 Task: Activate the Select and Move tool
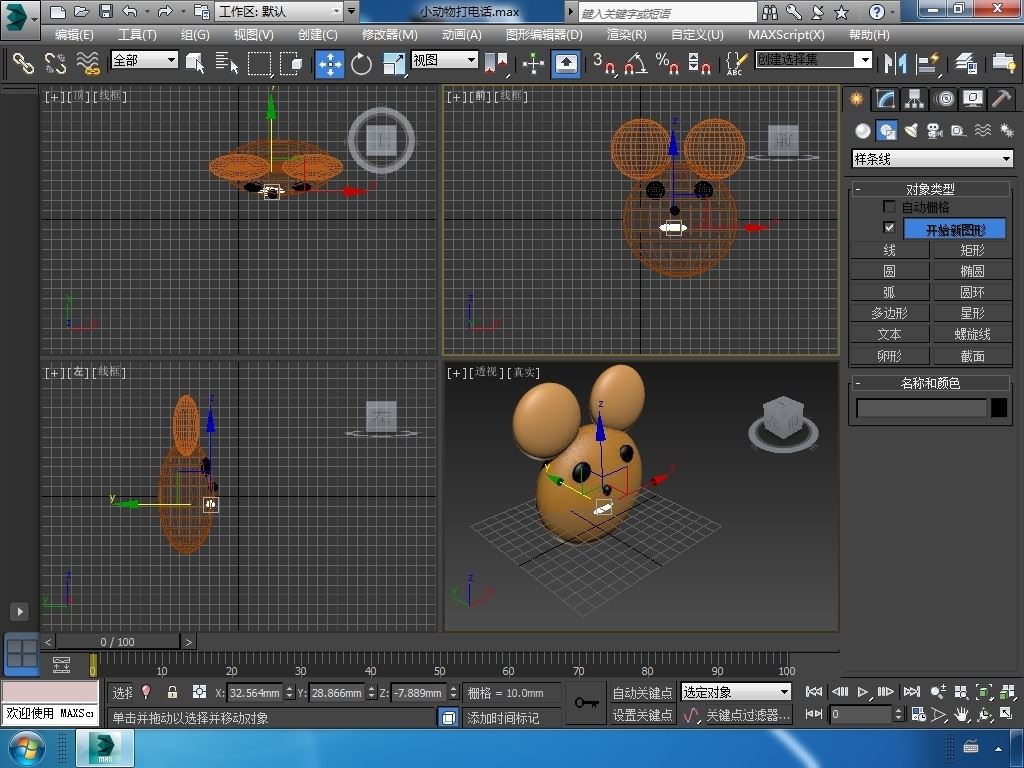330,63
